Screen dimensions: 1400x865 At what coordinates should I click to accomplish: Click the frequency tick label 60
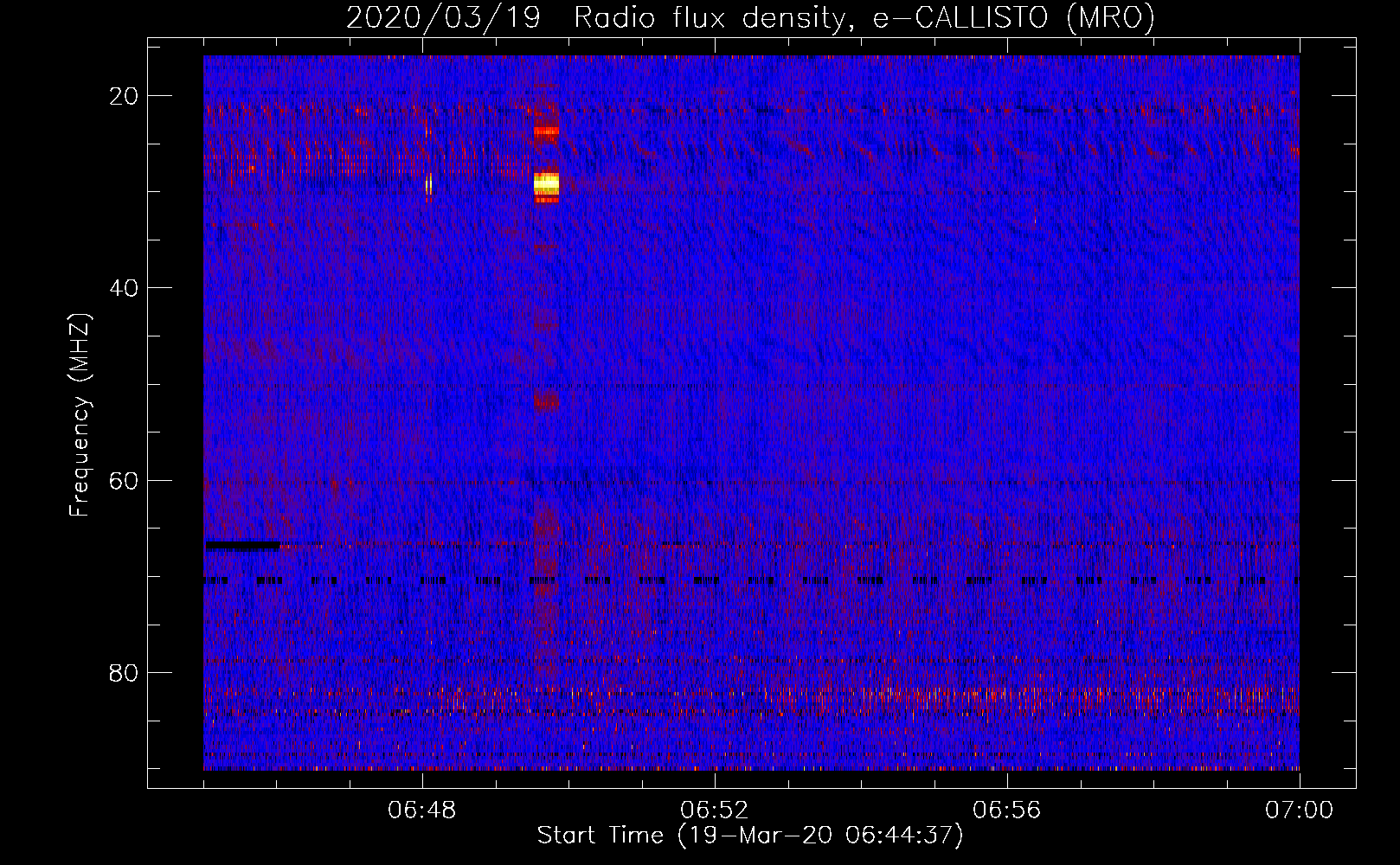(x=124, y=480)
